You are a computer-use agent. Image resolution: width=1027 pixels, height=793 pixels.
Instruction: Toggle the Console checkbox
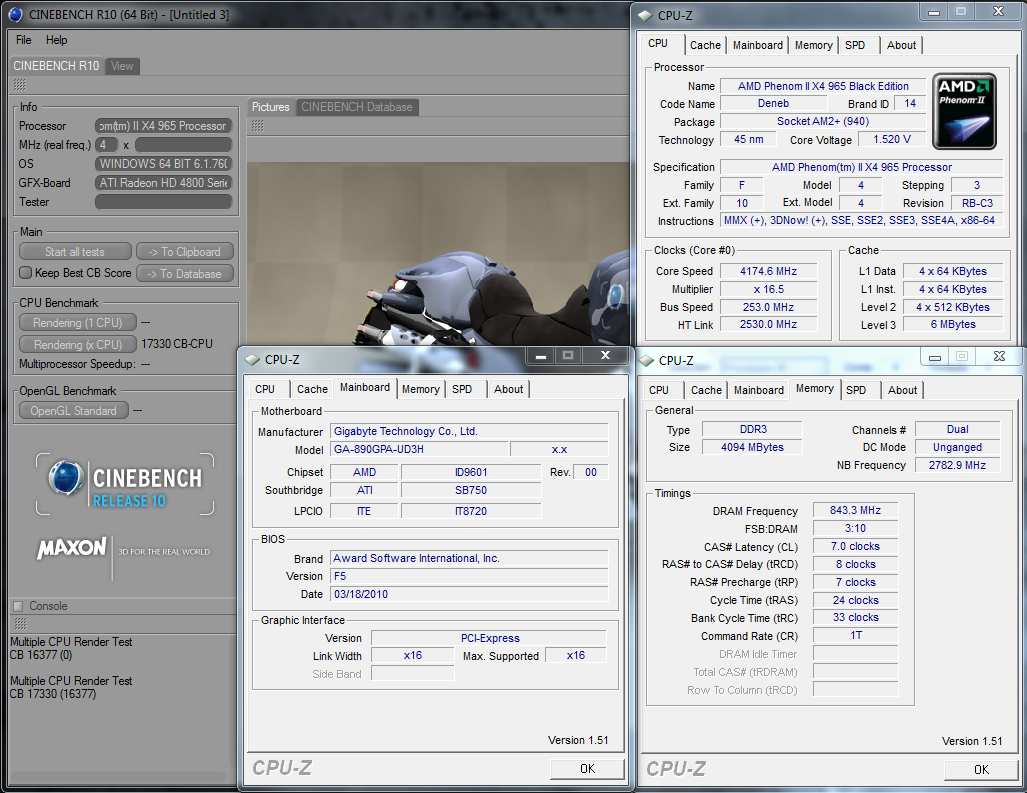18,606
